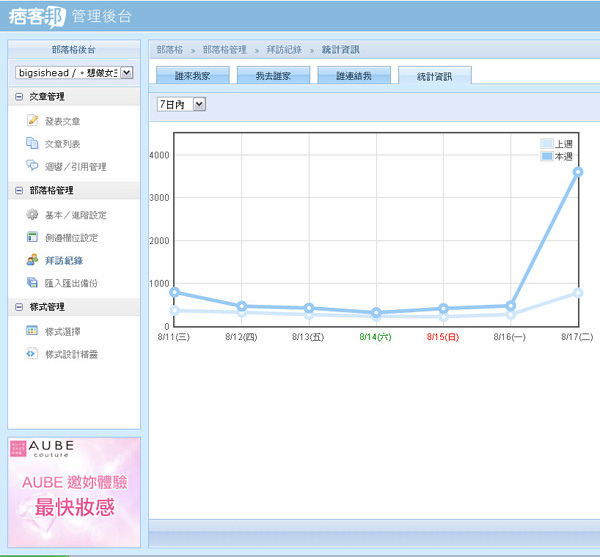Open the bigsishead blog selector dropdown
The width and height of the screenshot is (600, 557).
[126, 72]
